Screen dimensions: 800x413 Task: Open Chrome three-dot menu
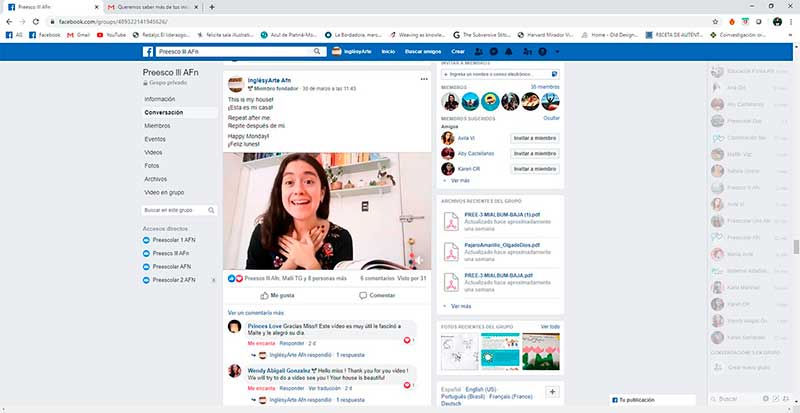pyautogui.click(x=791, y=22)
